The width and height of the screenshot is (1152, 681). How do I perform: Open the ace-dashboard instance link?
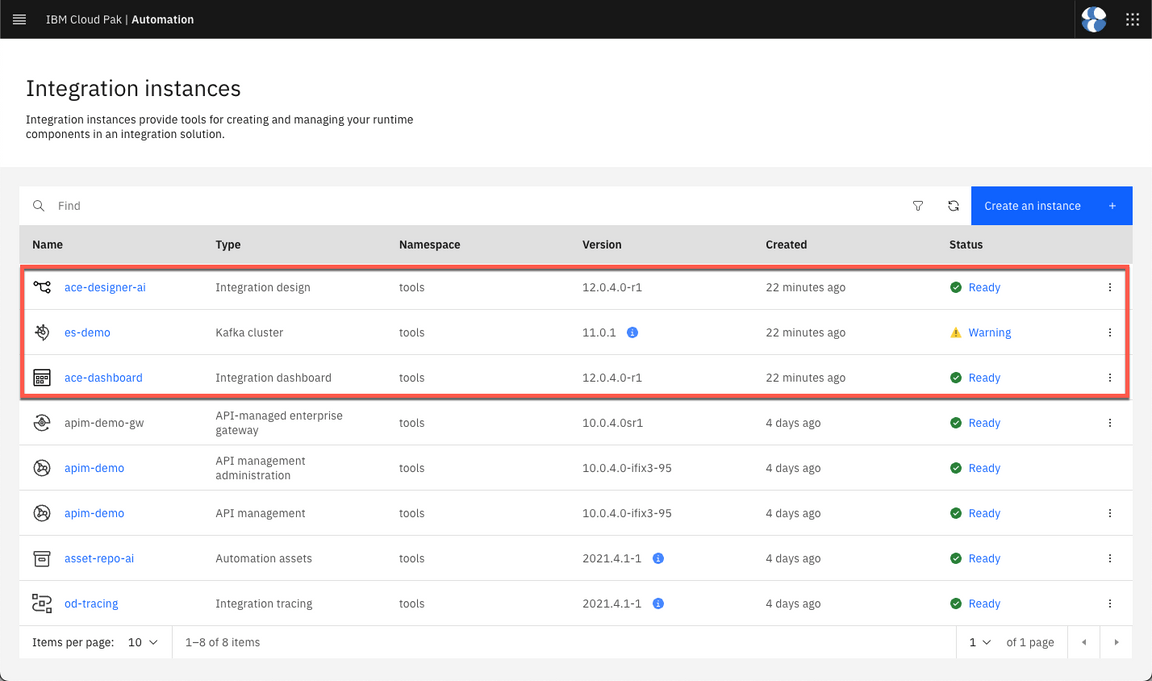click(x=103, y=378)
